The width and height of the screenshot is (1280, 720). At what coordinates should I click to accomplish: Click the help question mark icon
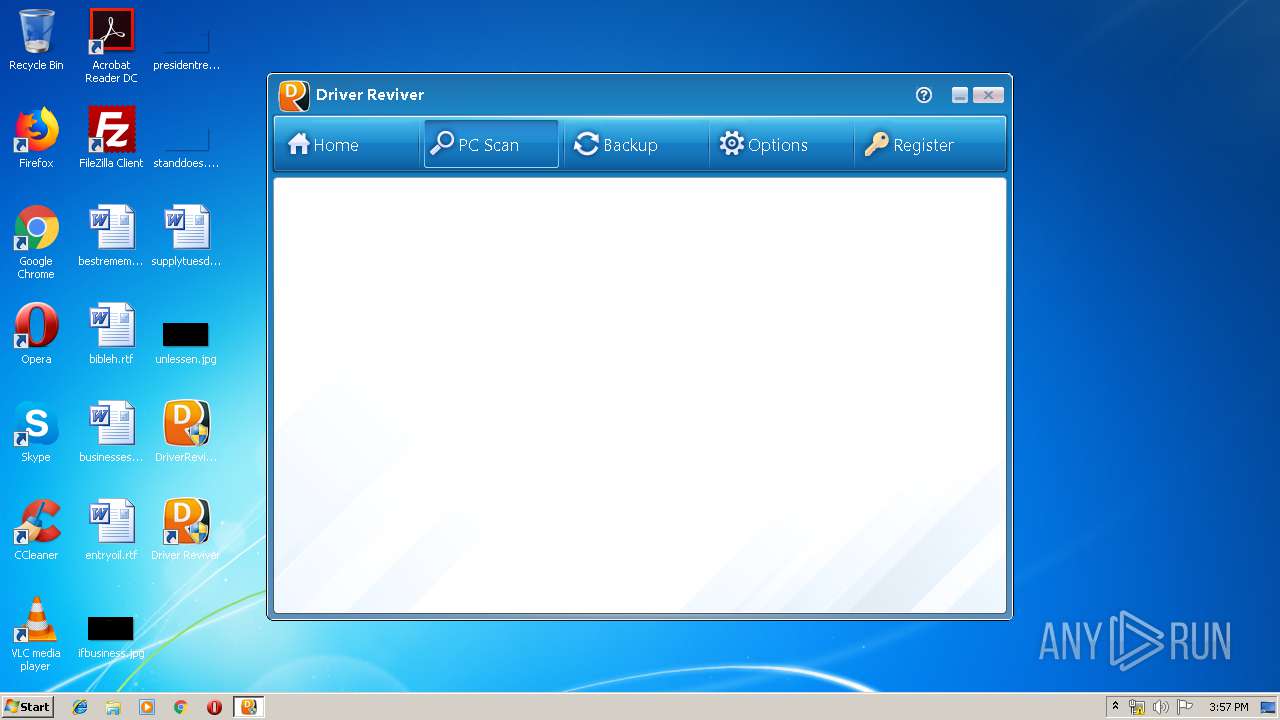[x=924, y=95]
